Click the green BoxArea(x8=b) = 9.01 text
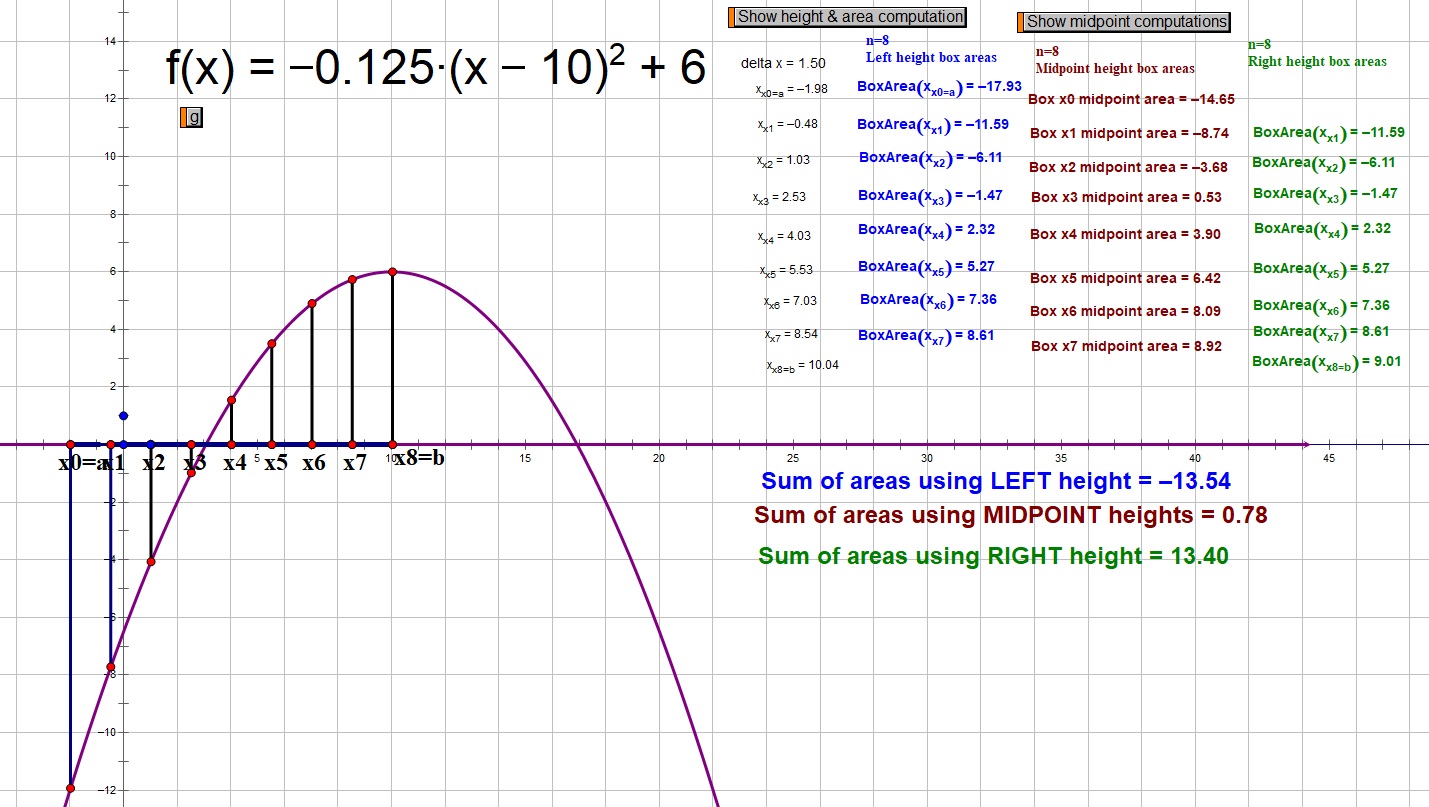The image size is (1429, 807). [x=1326, y=362]
